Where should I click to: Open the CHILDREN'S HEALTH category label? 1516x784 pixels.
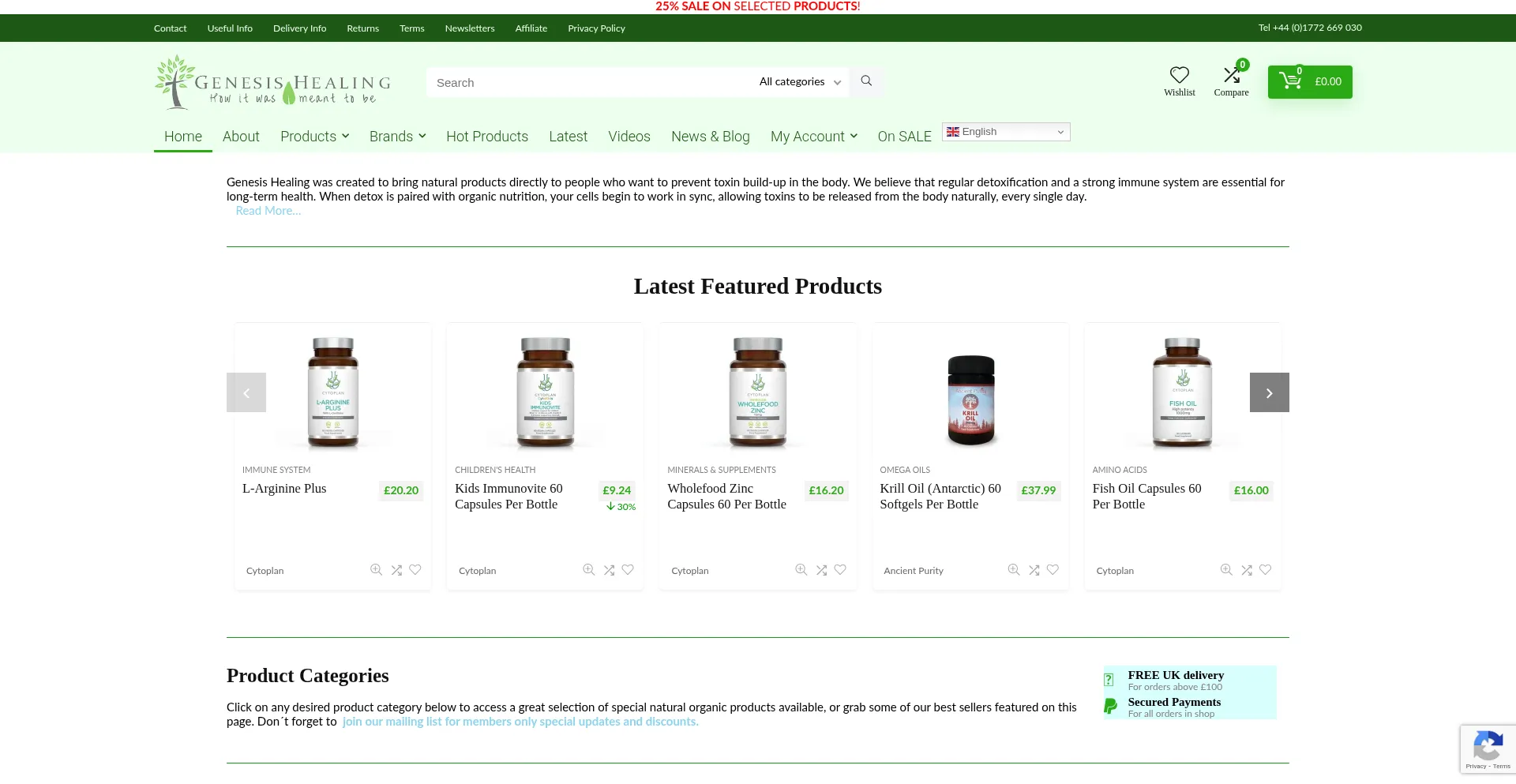[495, 470]
